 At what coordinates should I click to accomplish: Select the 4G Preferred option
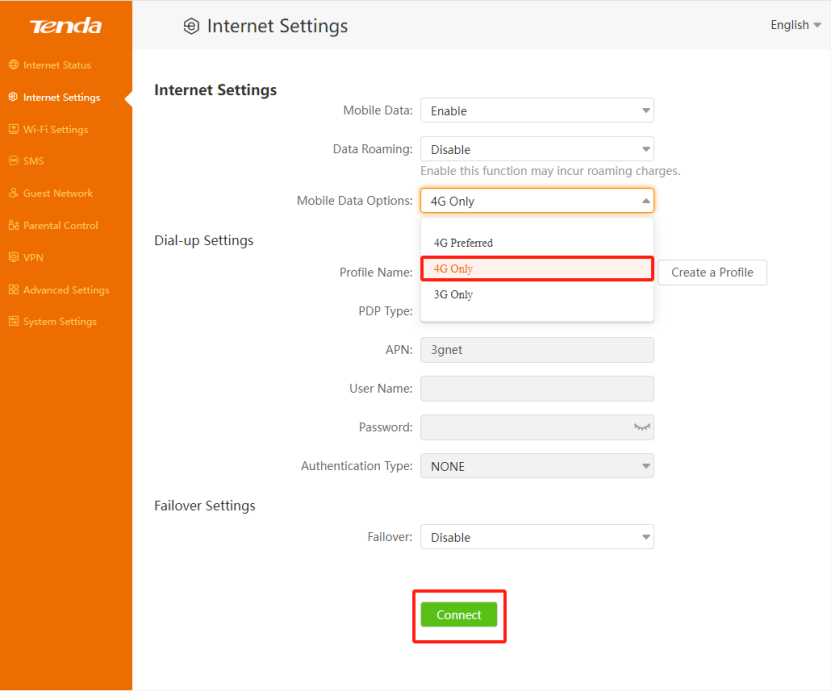pyautogui.click(x=463, y=243)
